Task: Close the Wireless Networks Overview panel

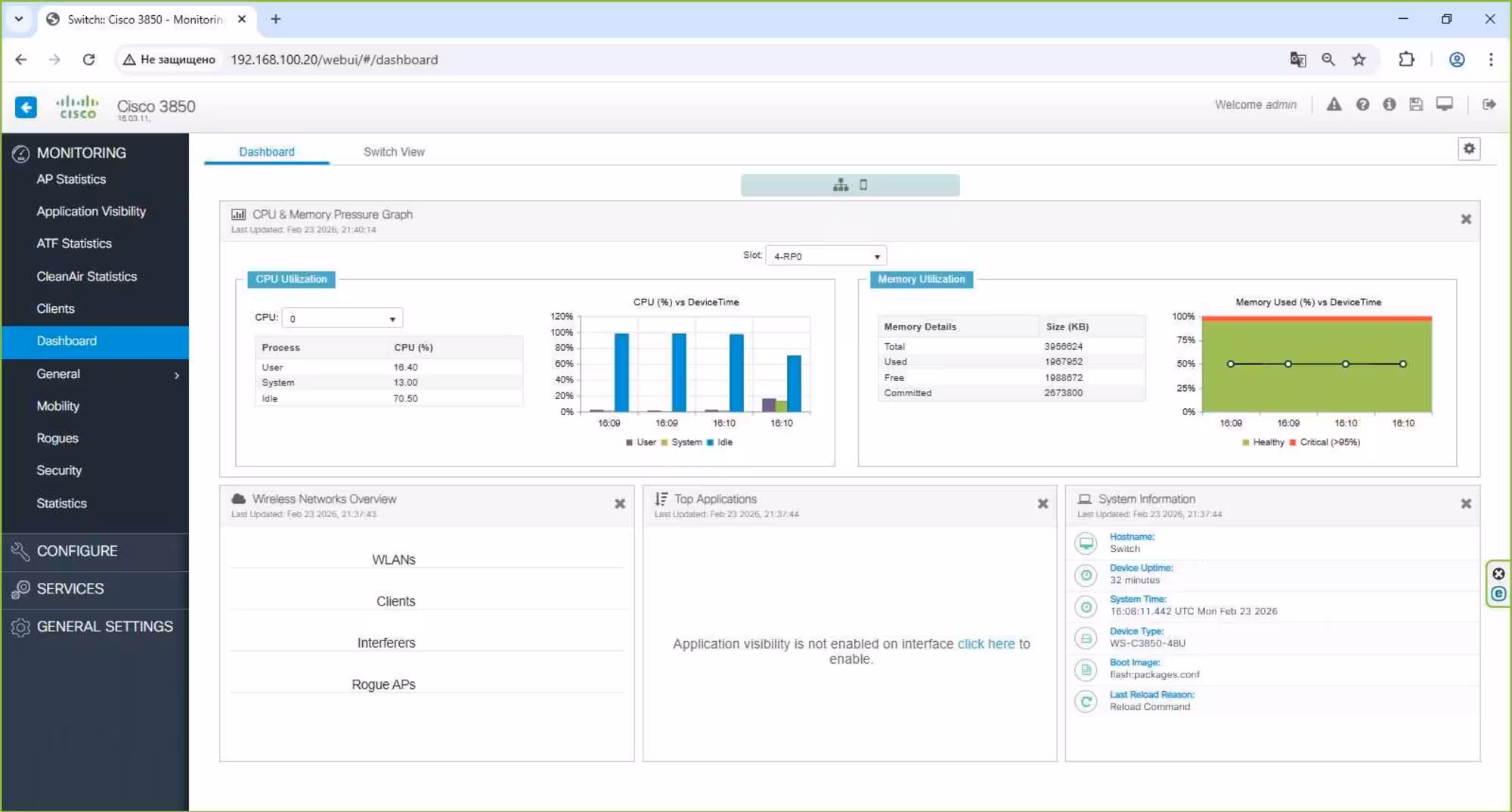Action: coord(620,504)
